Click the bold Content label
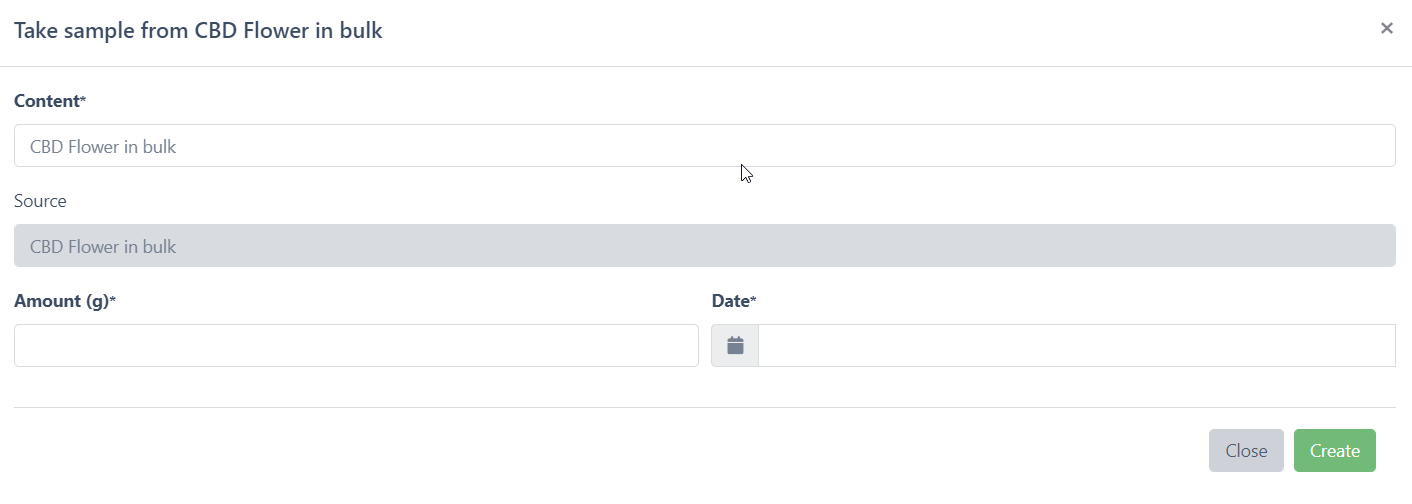Screen dimensions: 1412x504 46,101
